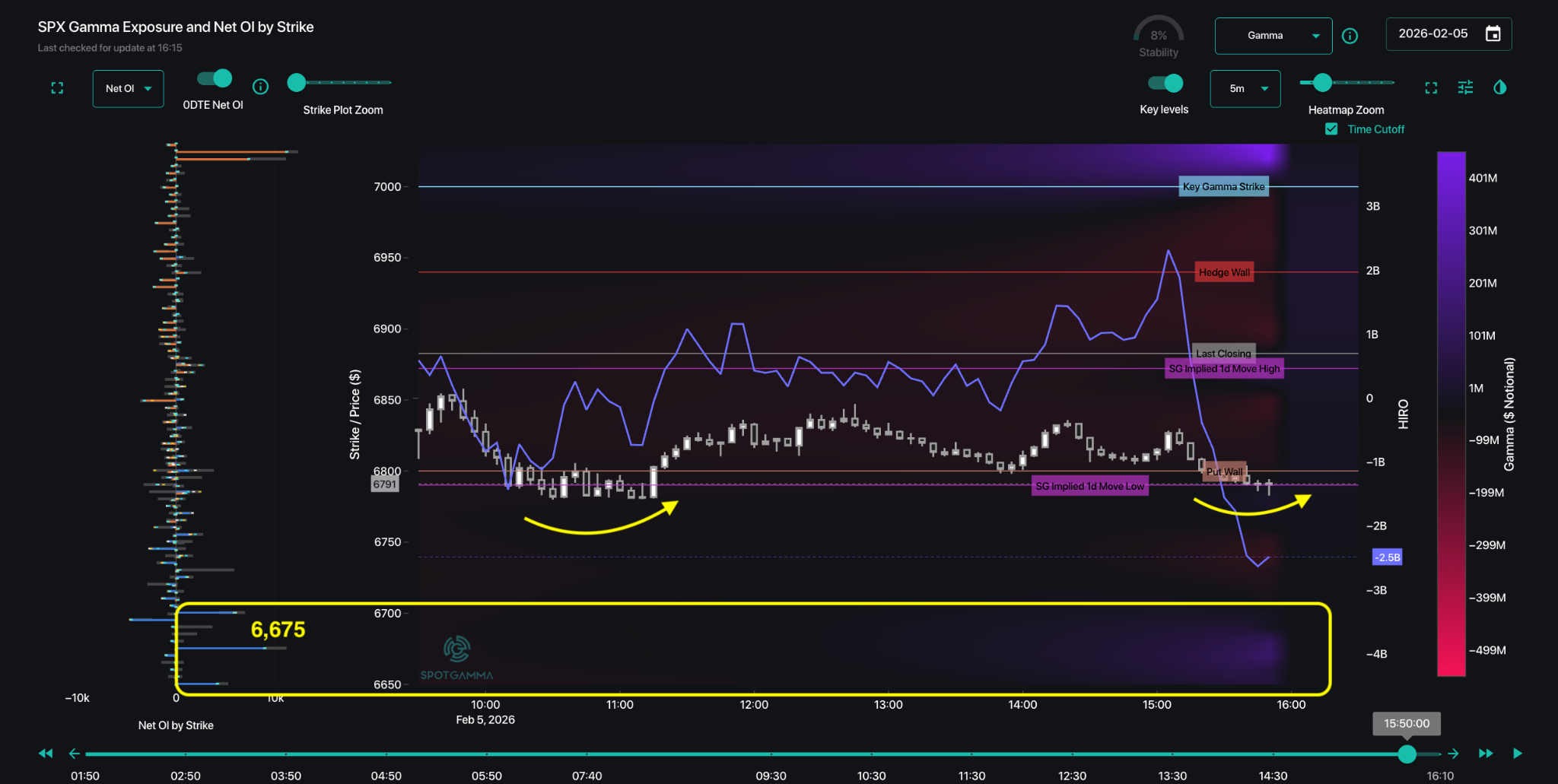Toggle the Key levels switch
Viewport: 1558px width, 784px height.
1165,83
